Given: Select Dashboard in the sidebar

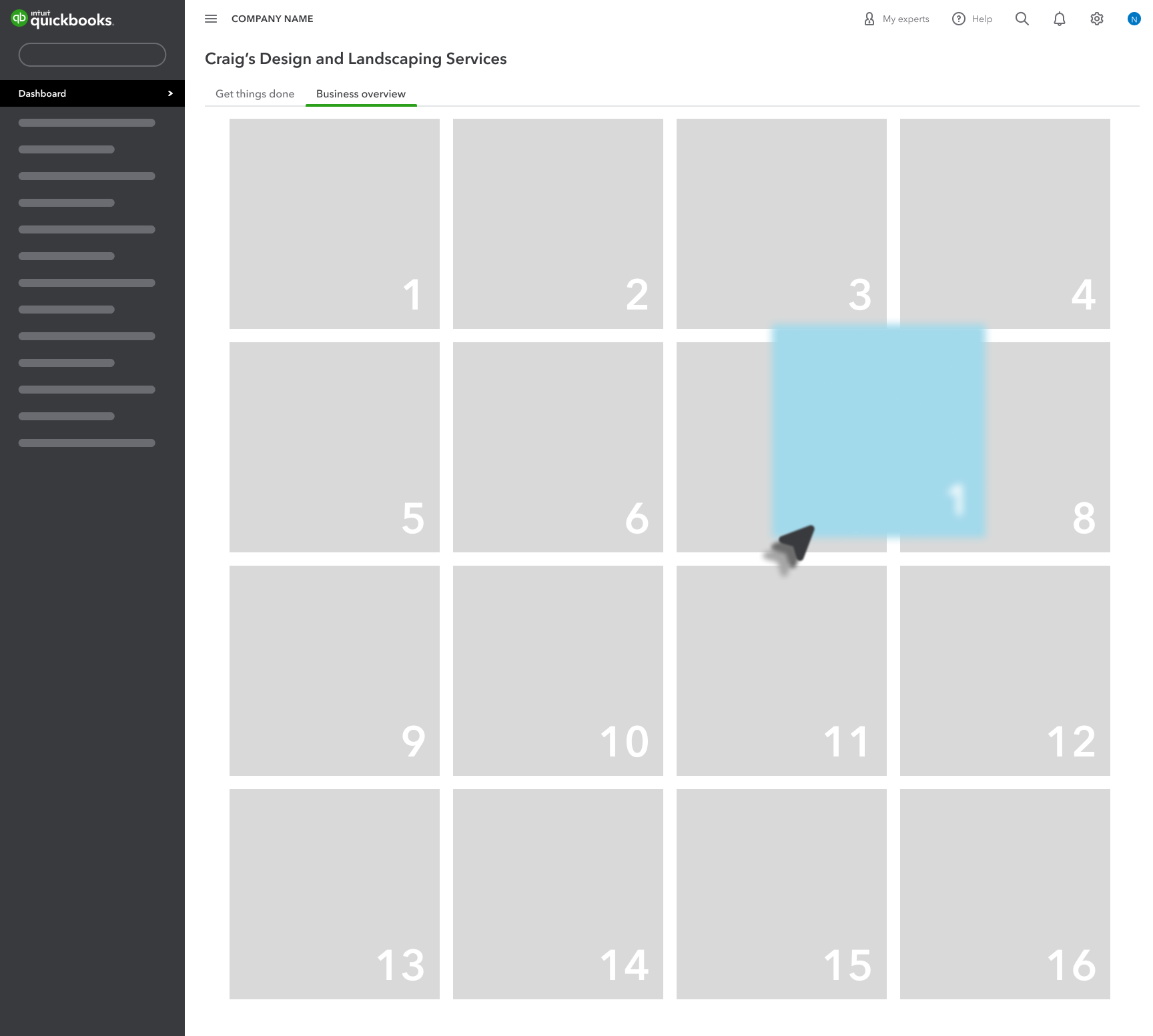Looking at the screenshot, I should [43, 93].
